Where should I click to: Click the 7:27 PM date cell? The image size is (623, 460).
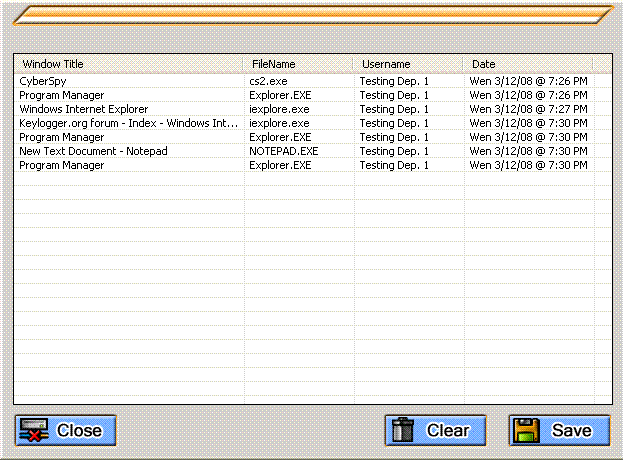528,109
